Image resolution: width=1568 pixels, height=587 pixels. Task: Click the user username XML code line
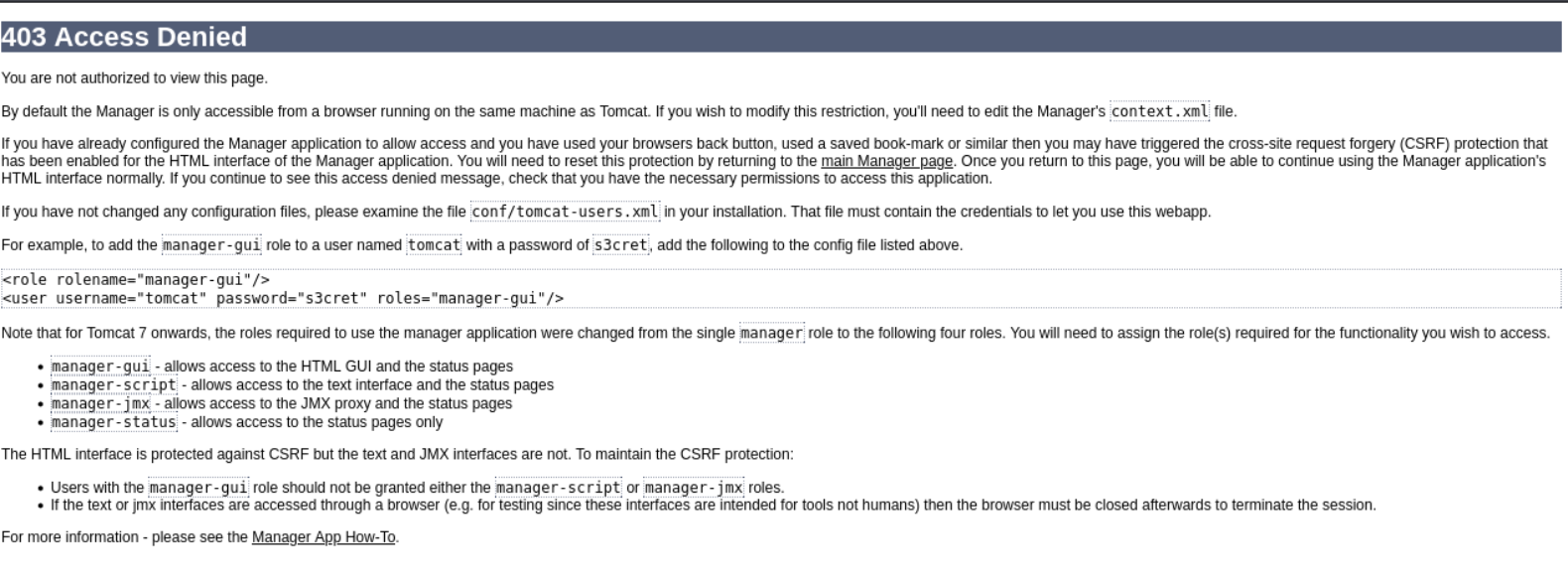(x=283, y=298)
